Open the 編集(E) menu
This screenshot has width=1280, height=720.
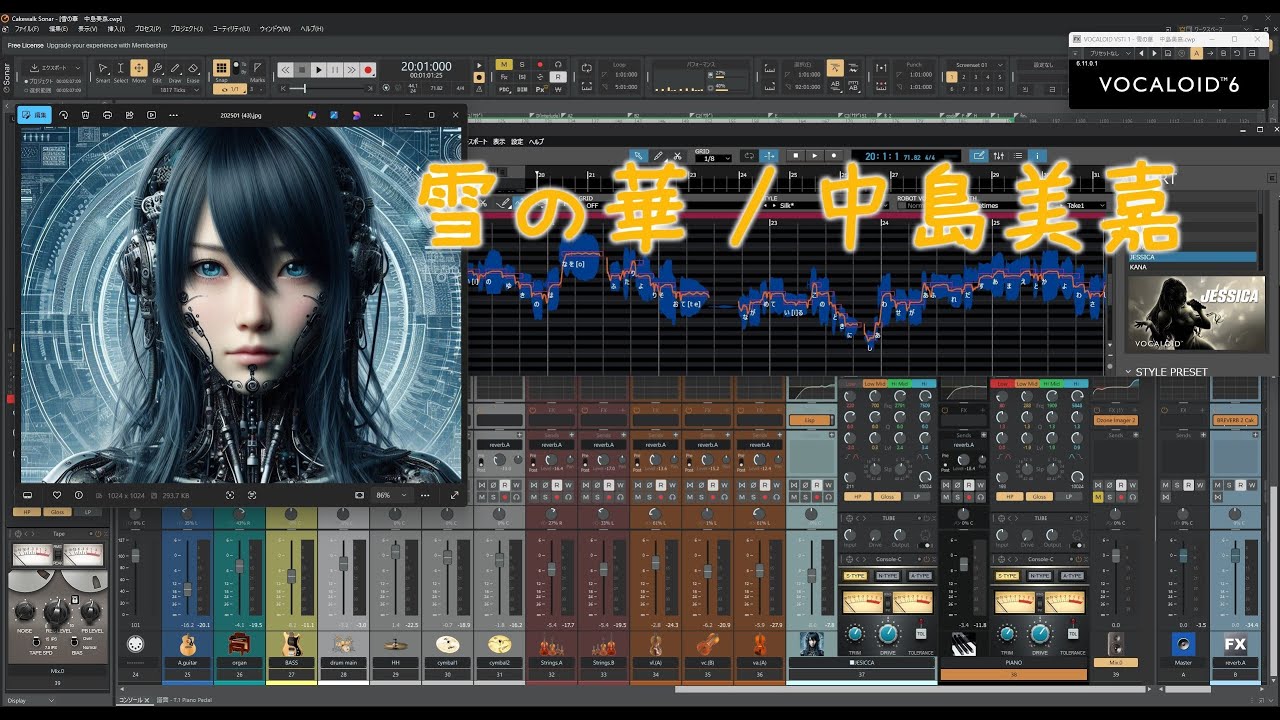pos(58,29)
